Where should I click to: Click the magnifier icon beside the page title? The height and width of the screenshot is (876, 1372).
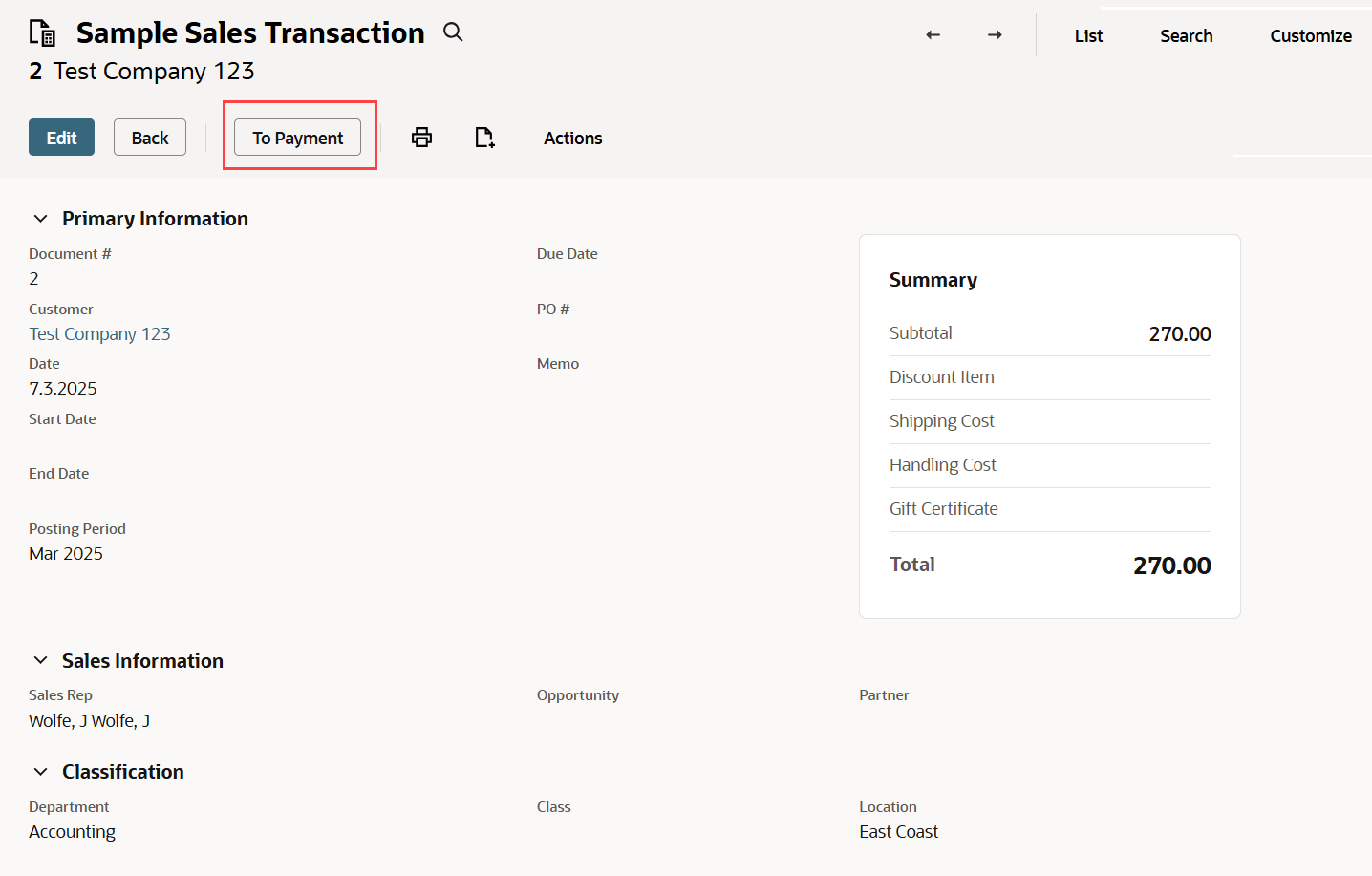click(x=453, y=32)
